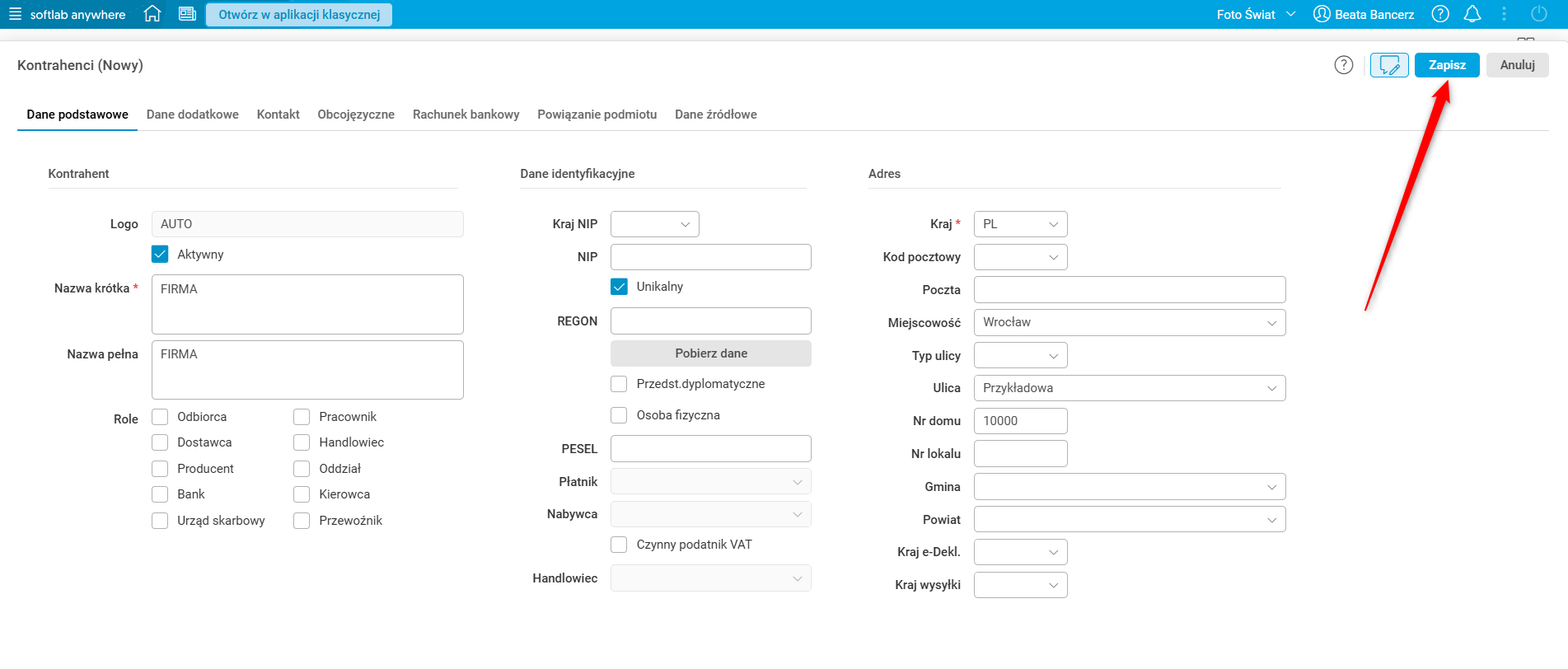Open the user account icon for Beata Bancerz
Viewport: 1568px width, 669px height.
[x=1322, y=14]
